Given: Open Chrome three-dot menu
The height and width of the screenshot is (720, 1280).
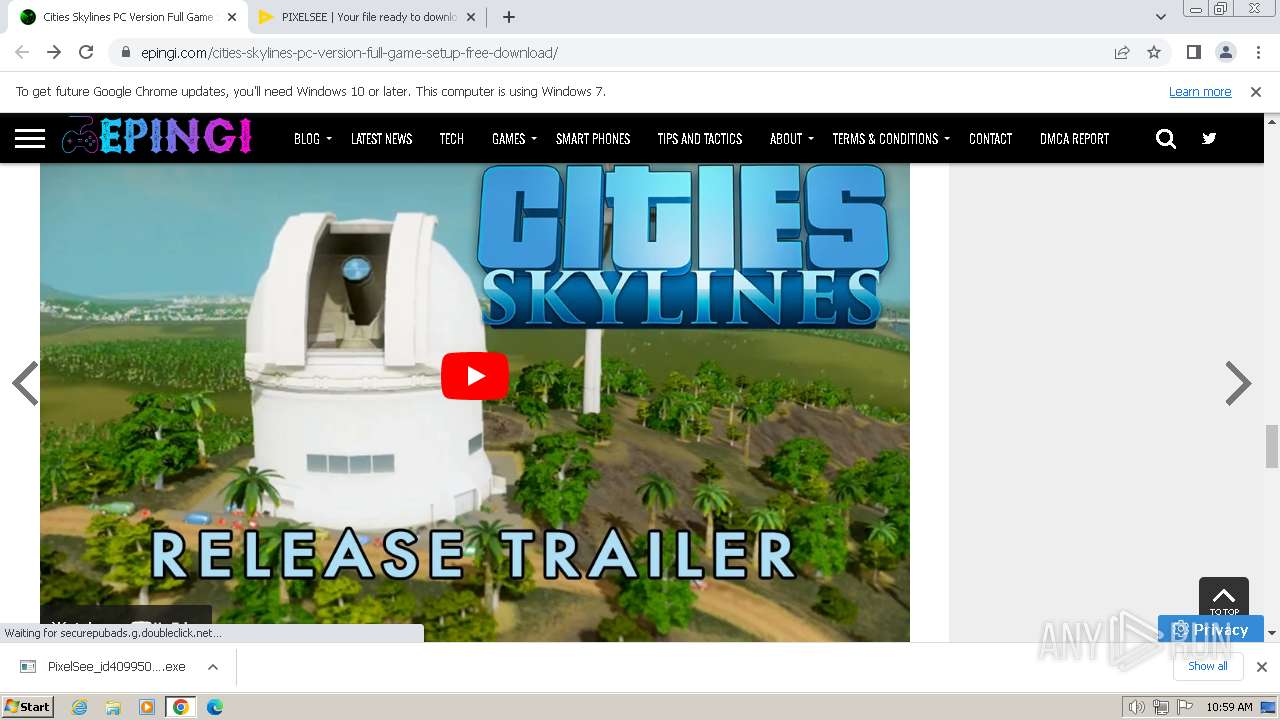Looking at the screenshot, I should (x=1257, y=53).
